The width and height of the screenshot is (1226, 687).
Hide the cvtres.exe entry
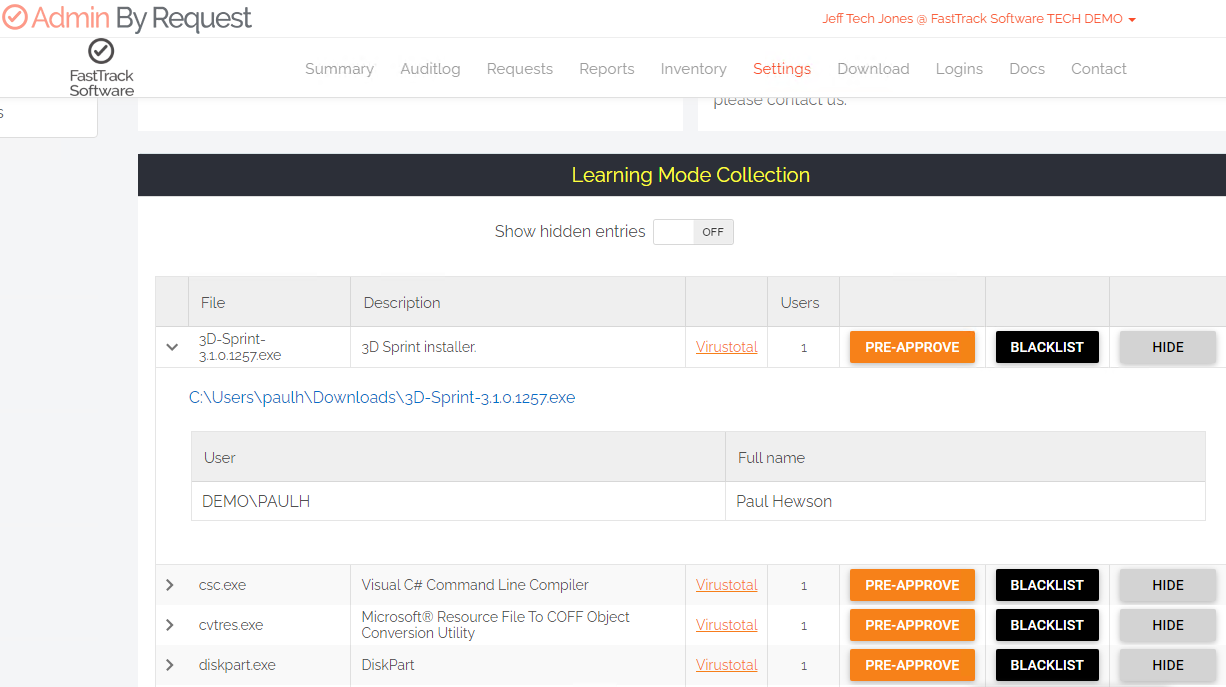point(1168,625)
